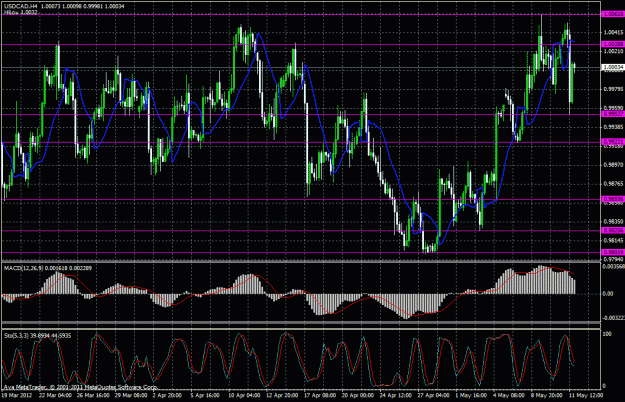
Task: Click the 8 May 20:00 time label
Action: coord(546,396)
